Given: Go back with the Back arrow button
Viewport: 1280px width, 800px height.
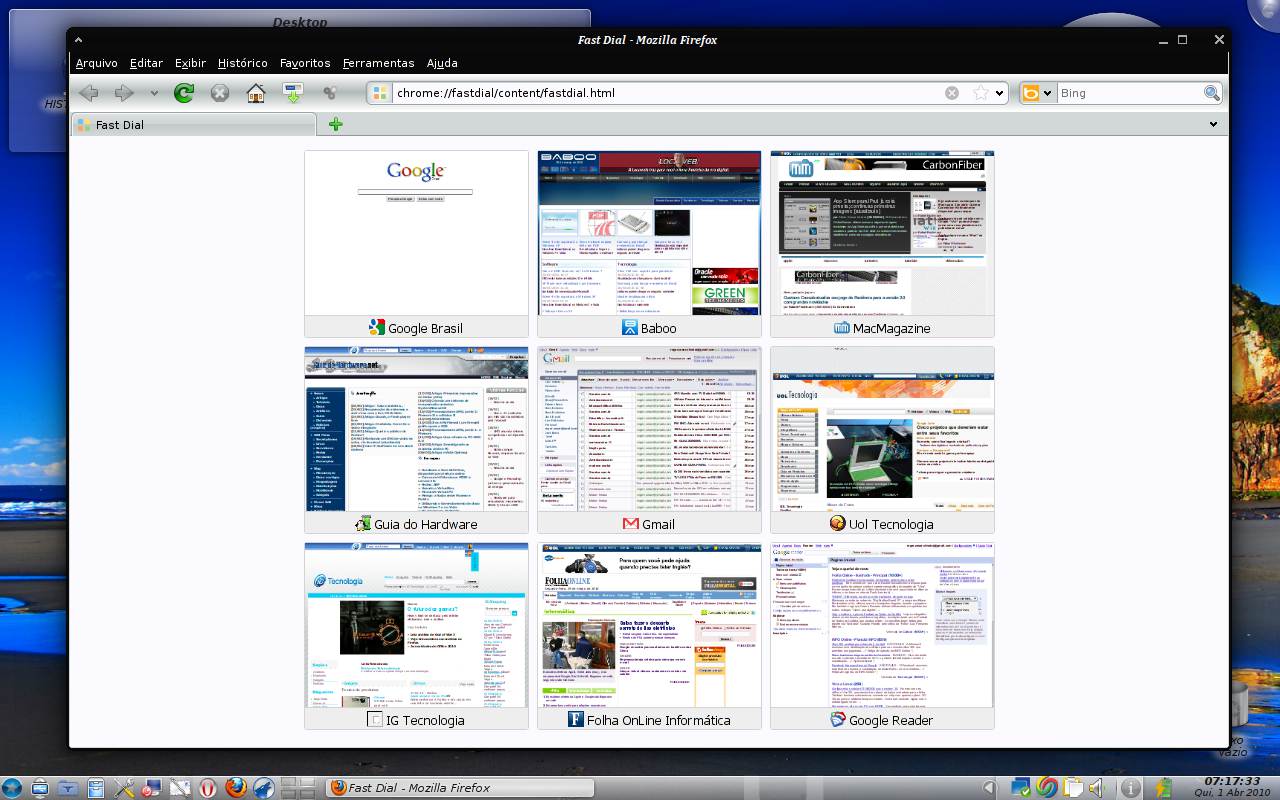Looking at the screenshot, I should coord(89,93).
